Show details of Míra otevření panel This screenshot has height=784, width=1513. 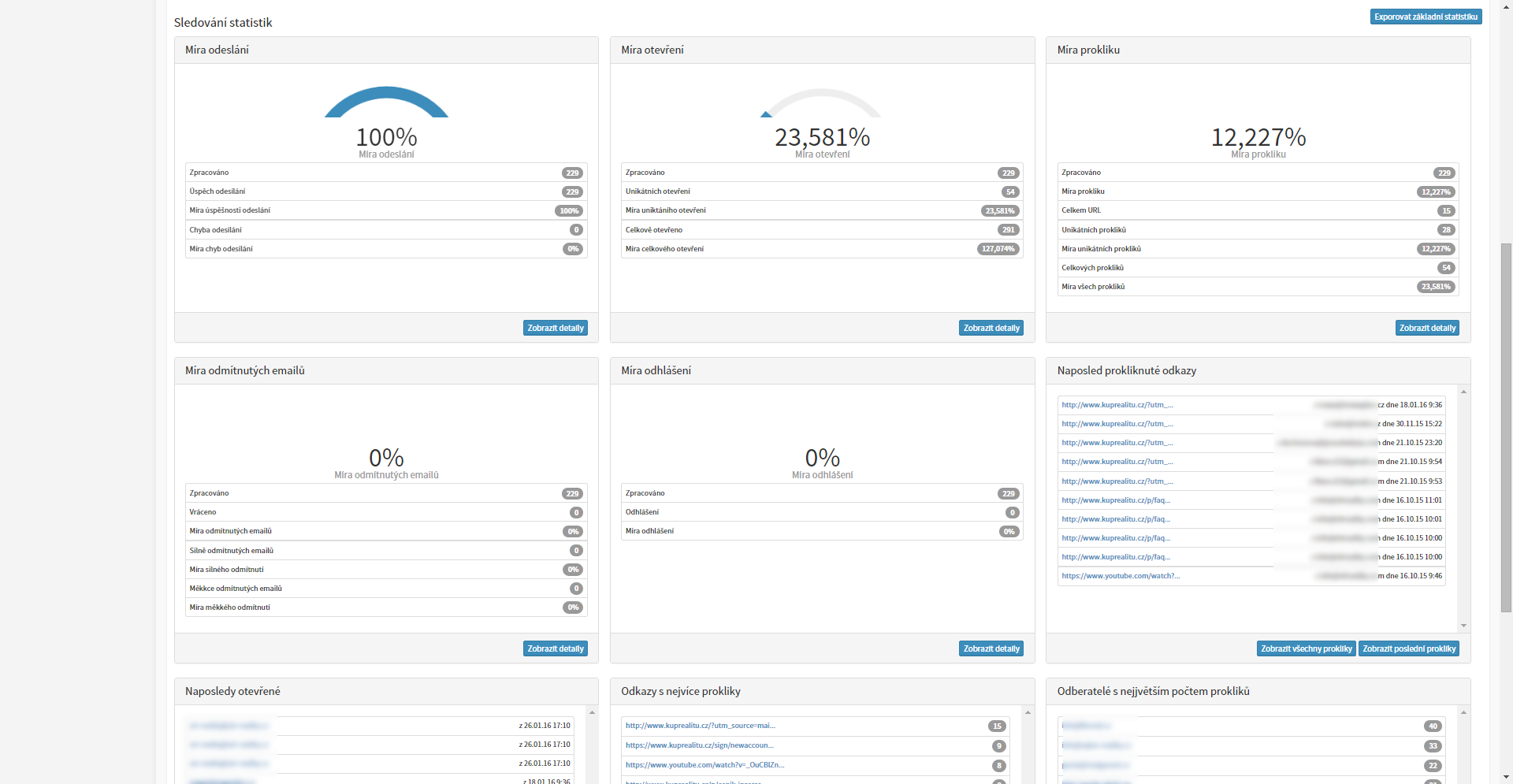click(x=991, y=328)
